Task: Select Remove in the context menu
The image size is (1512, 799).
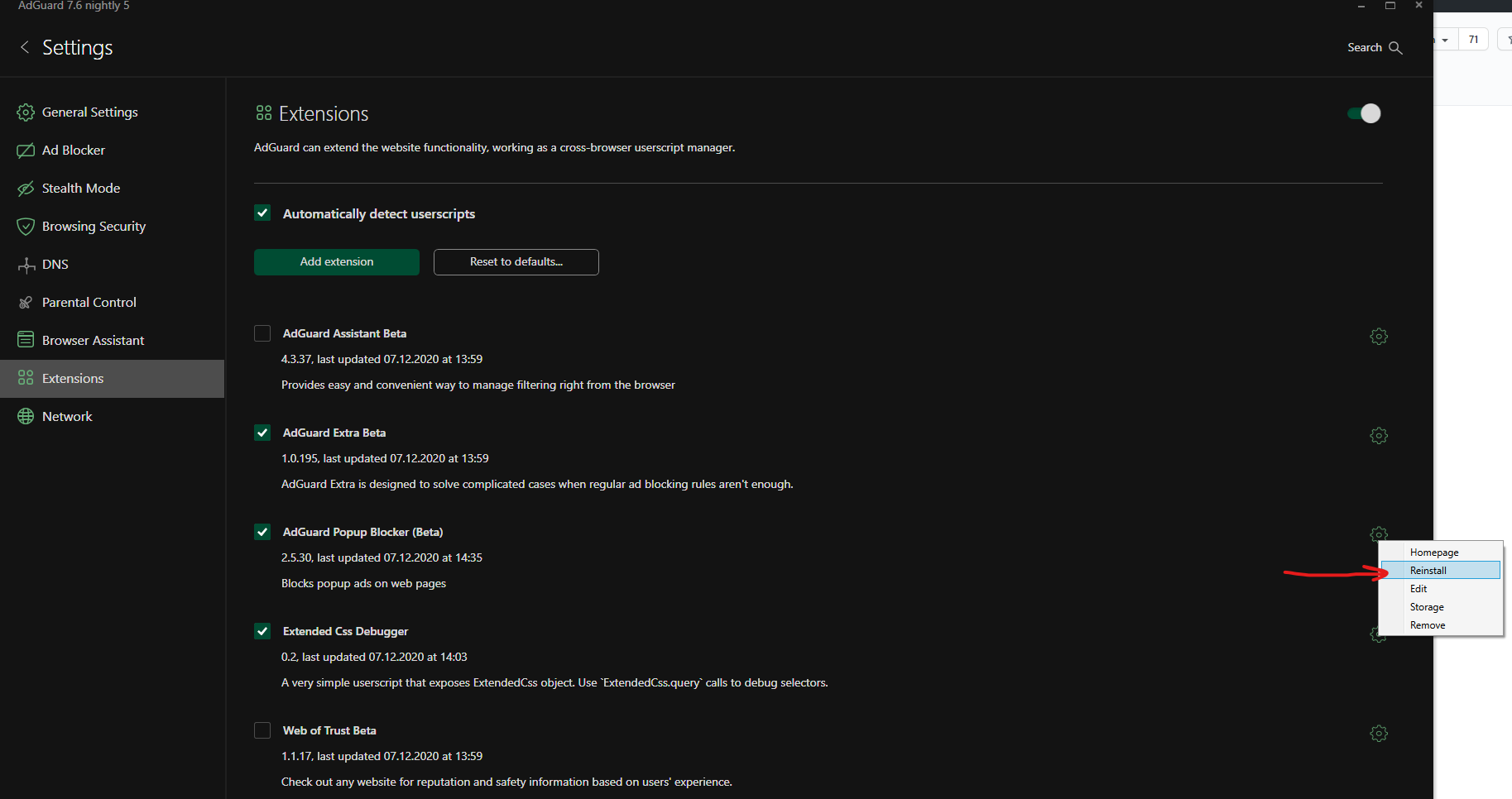Action: click(x=1441, y=625)
